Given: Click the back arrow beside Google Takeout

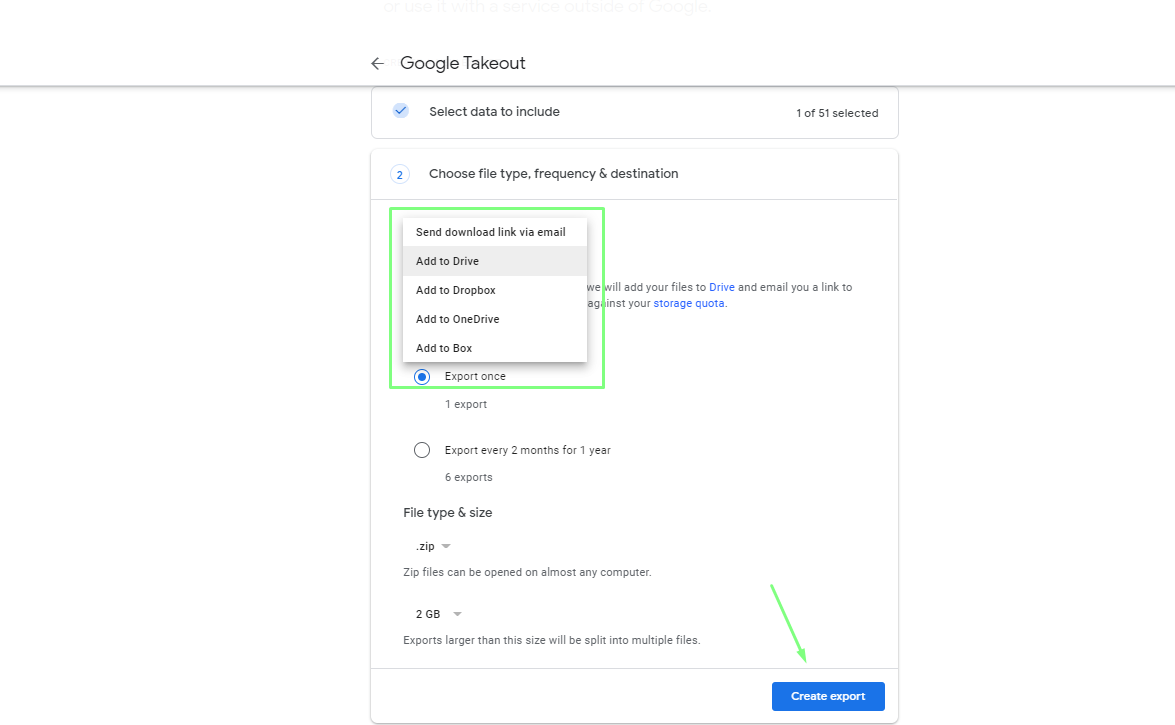Looking at the screenshot, I should [x=377, y=63].
